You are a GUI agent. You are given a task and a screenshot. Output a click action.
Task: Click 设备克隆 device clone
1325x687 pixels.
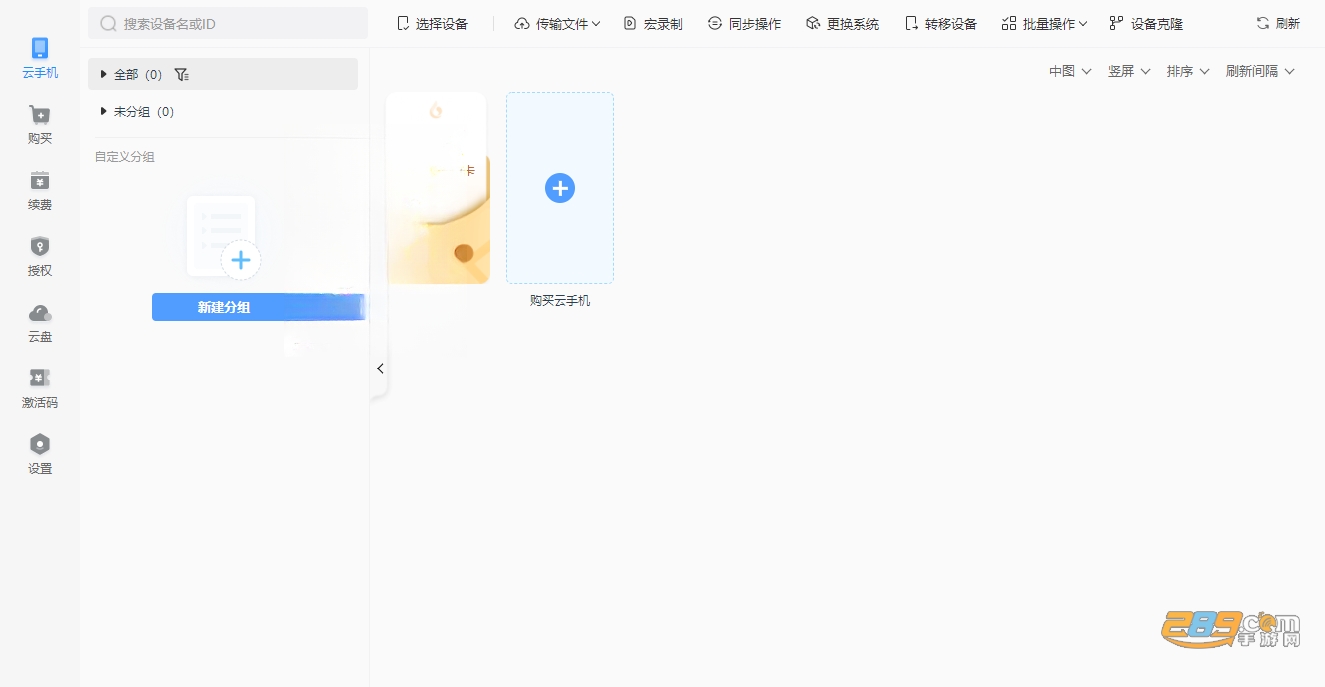(1146, 23)
